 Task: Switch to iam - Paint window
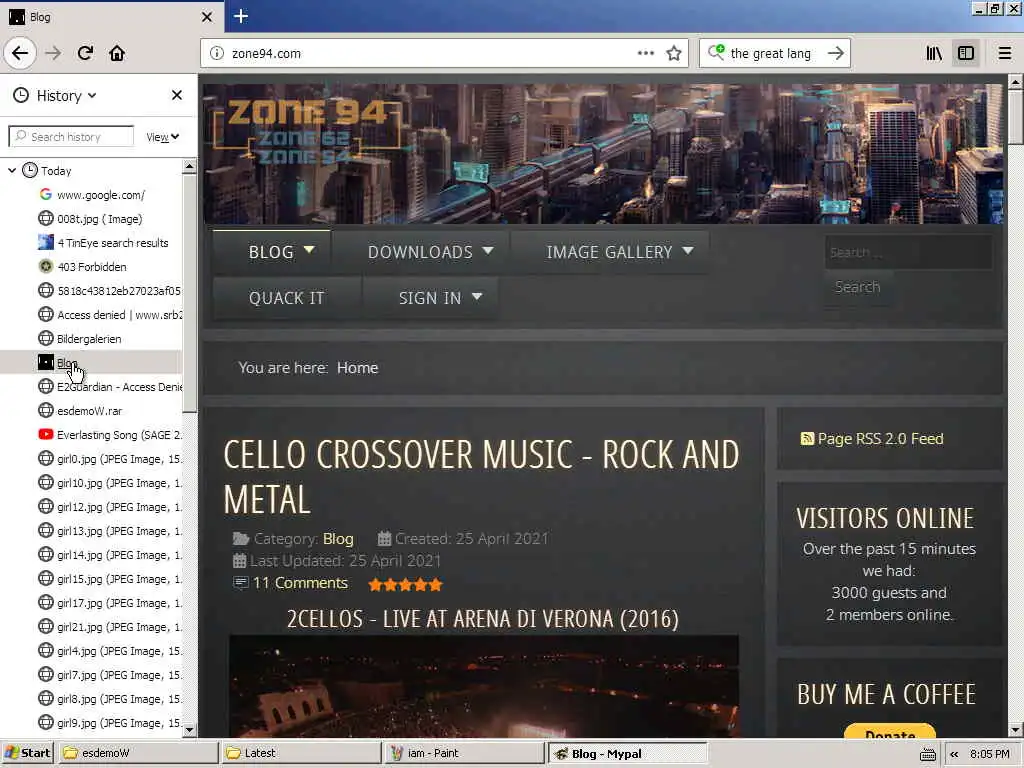464,753
